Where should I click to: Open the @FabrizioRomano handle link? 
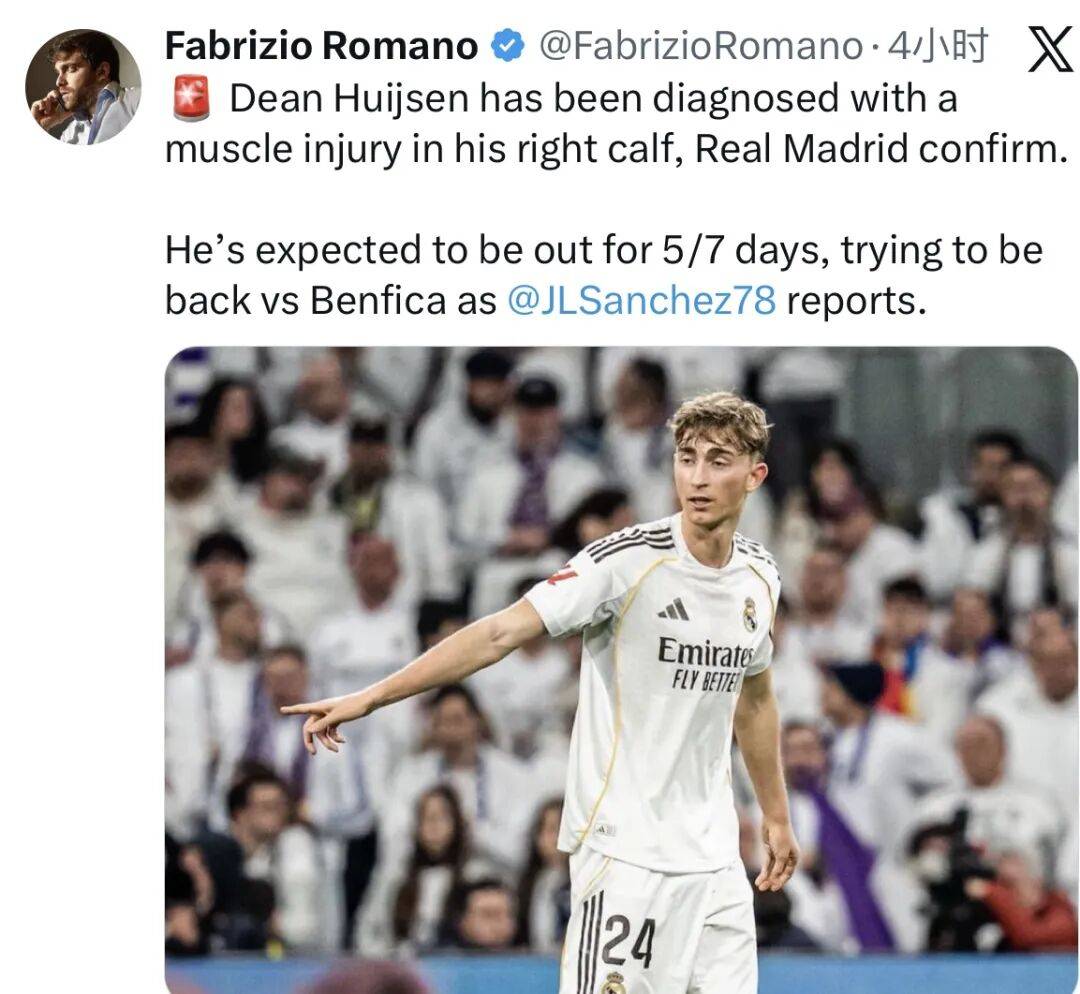(x=700, y=47)
